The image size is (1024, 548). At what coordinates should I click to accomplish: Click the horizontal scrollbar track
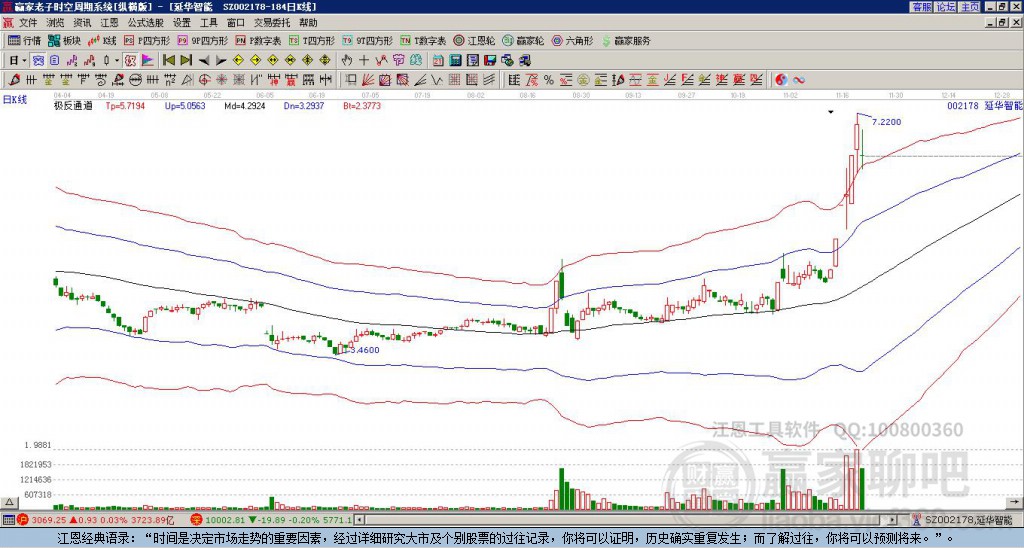[625, 520]
